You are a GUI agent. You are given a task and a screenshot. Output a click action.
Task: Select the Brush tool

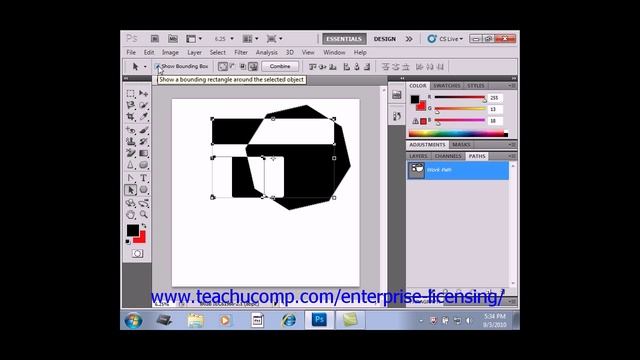click(x=143, y=130)
